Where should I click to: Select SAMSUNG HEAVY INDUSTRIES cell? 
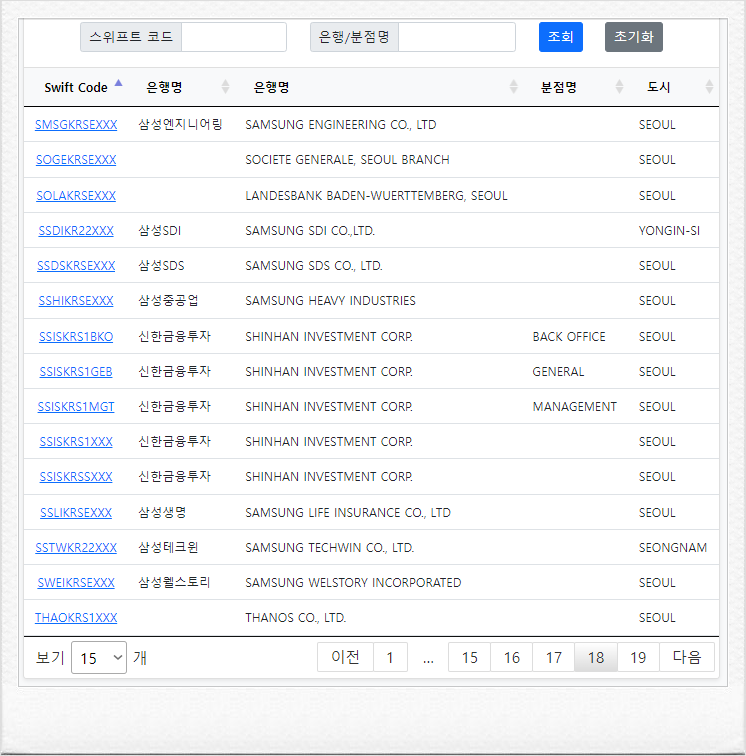pyautogui.click(x=330, y=301)
